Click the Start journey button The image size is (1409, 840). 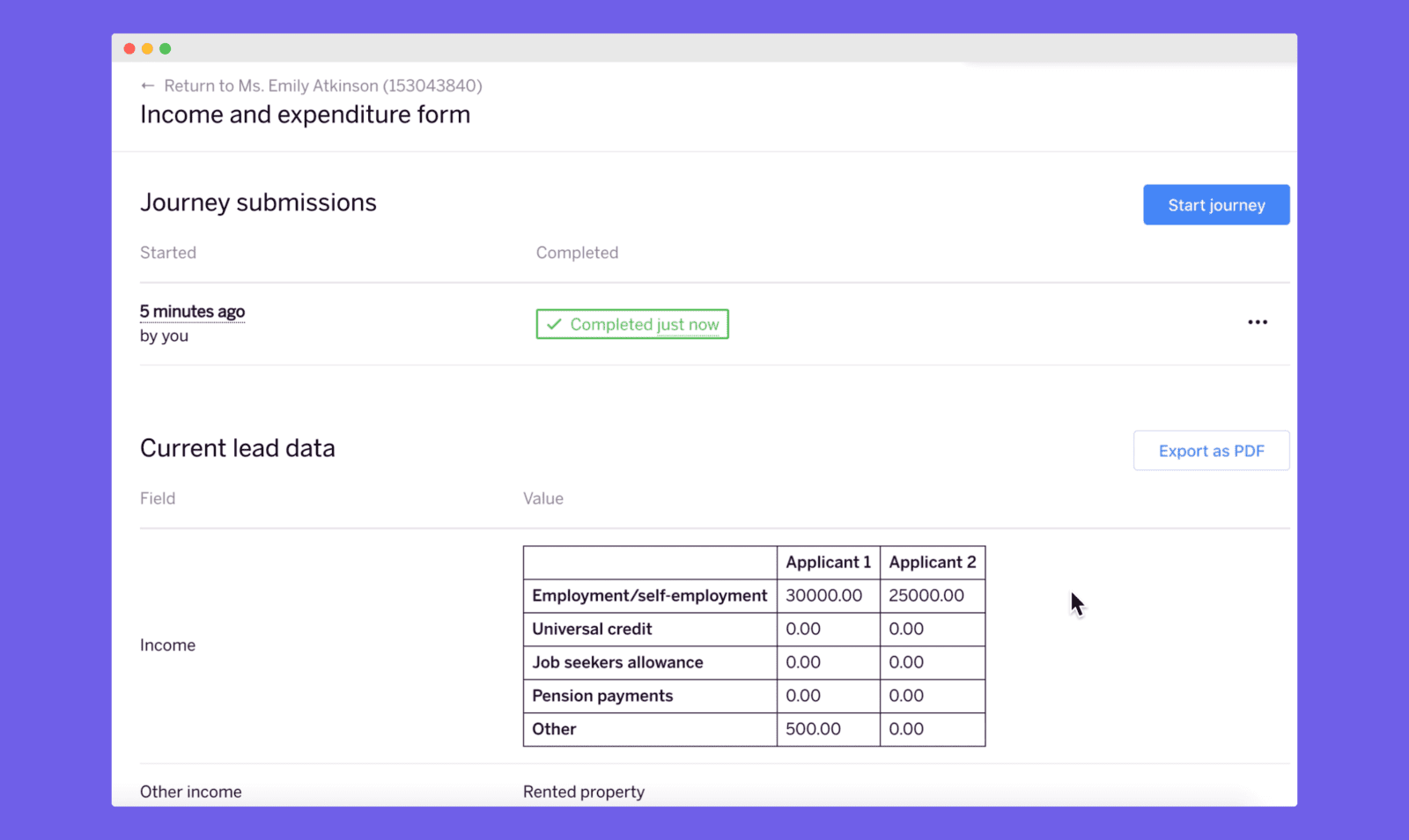[x=1216, y=204]
